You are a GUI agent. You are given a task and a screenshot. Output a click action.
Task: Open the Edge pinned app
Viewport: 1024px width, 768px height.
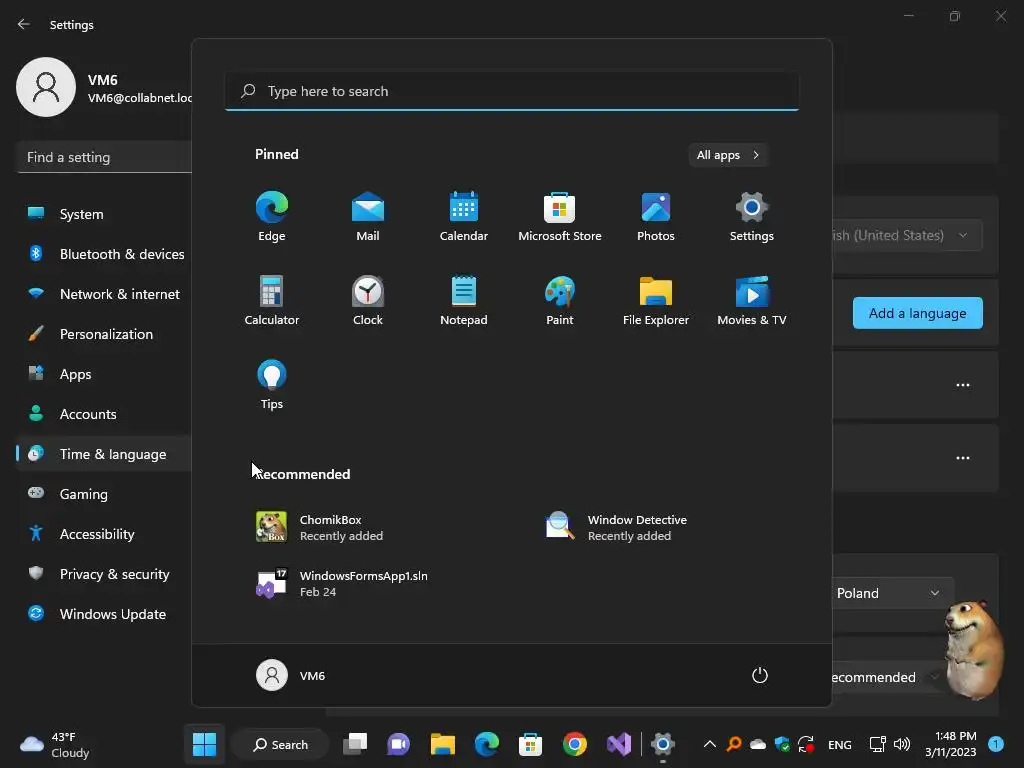tap(272, 216)
